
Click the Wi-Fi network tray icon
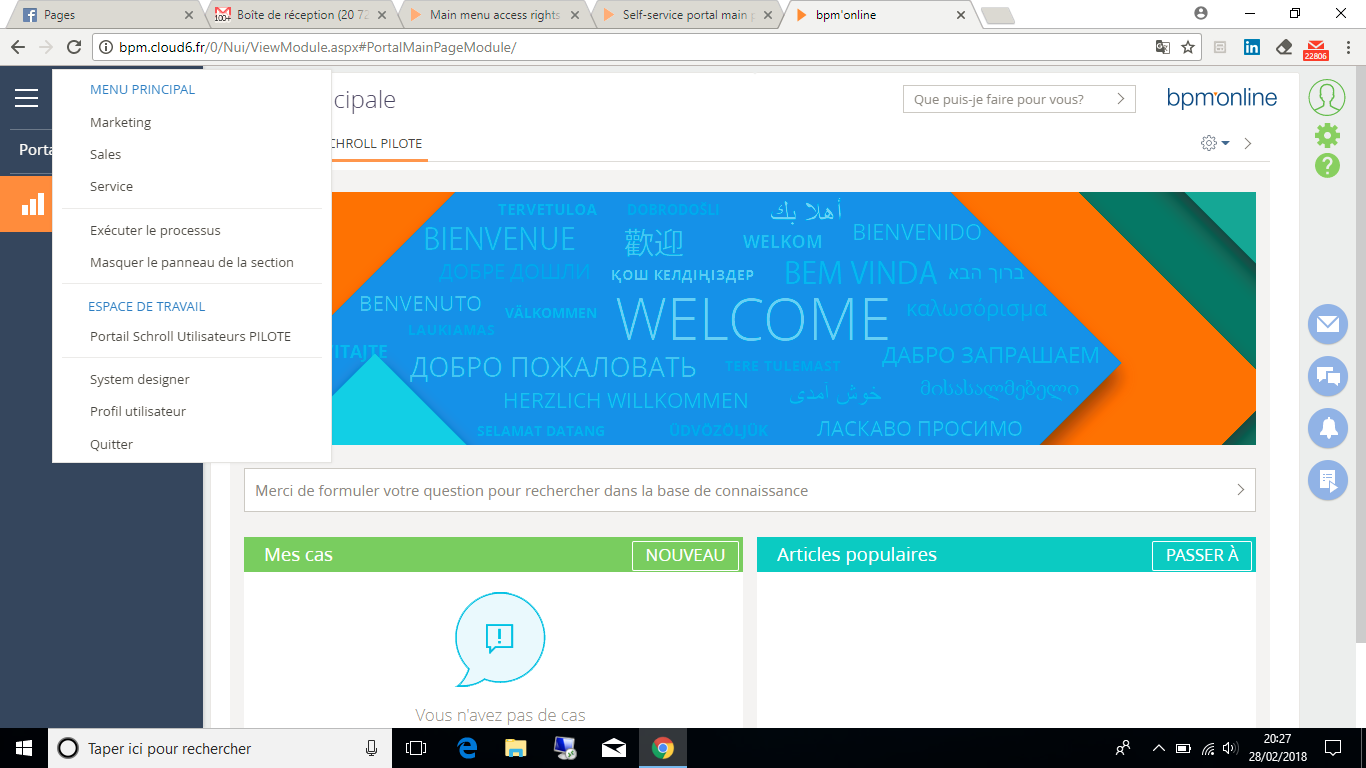click(1208, 748)
